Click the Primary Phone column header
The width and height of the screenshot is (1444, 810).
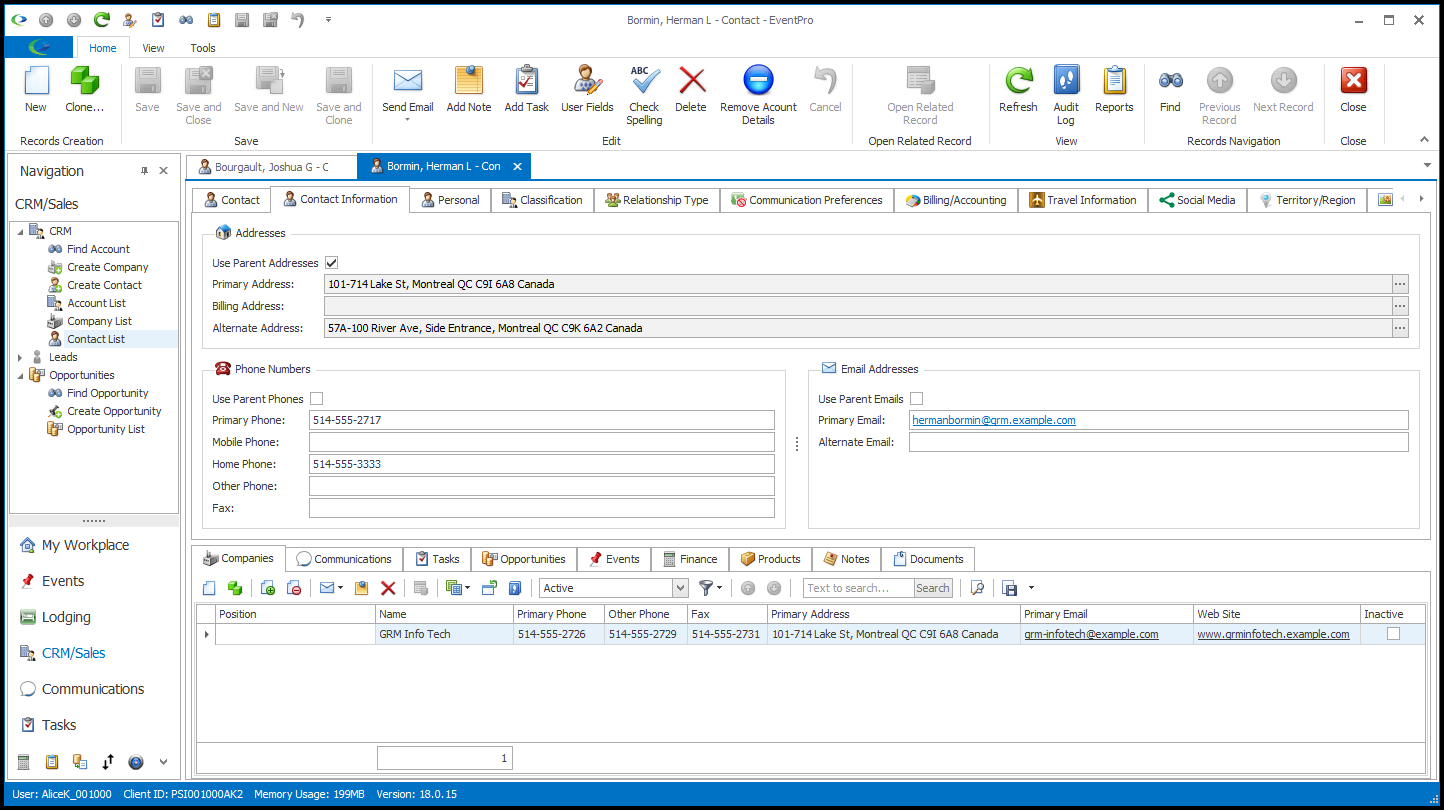tap(558, 614)
